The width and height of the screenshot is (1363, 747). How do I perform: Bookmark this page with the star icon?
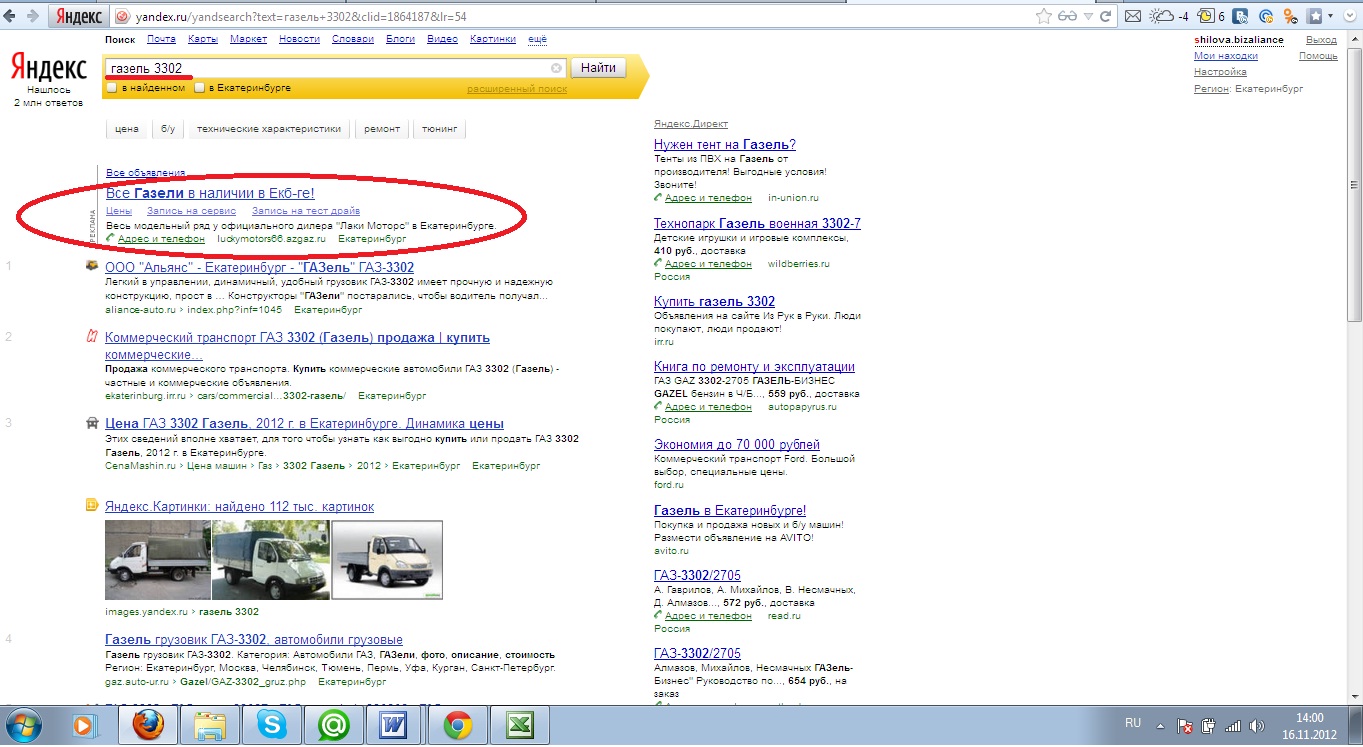(1044, 17)
